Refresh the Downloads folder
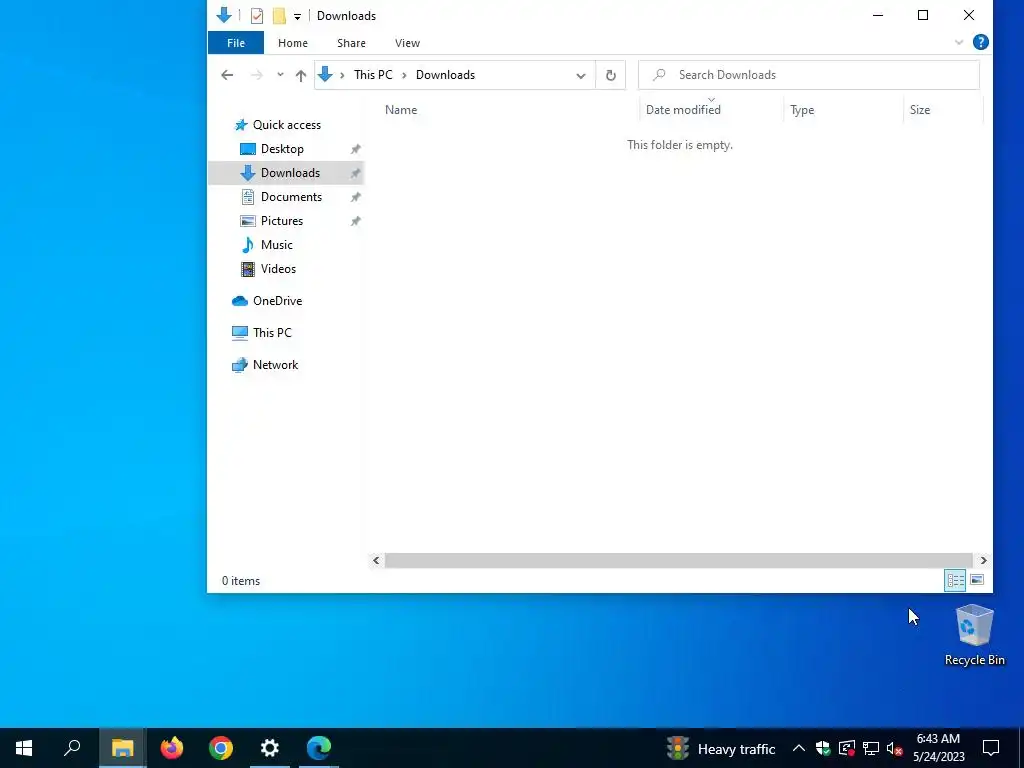 611,75
